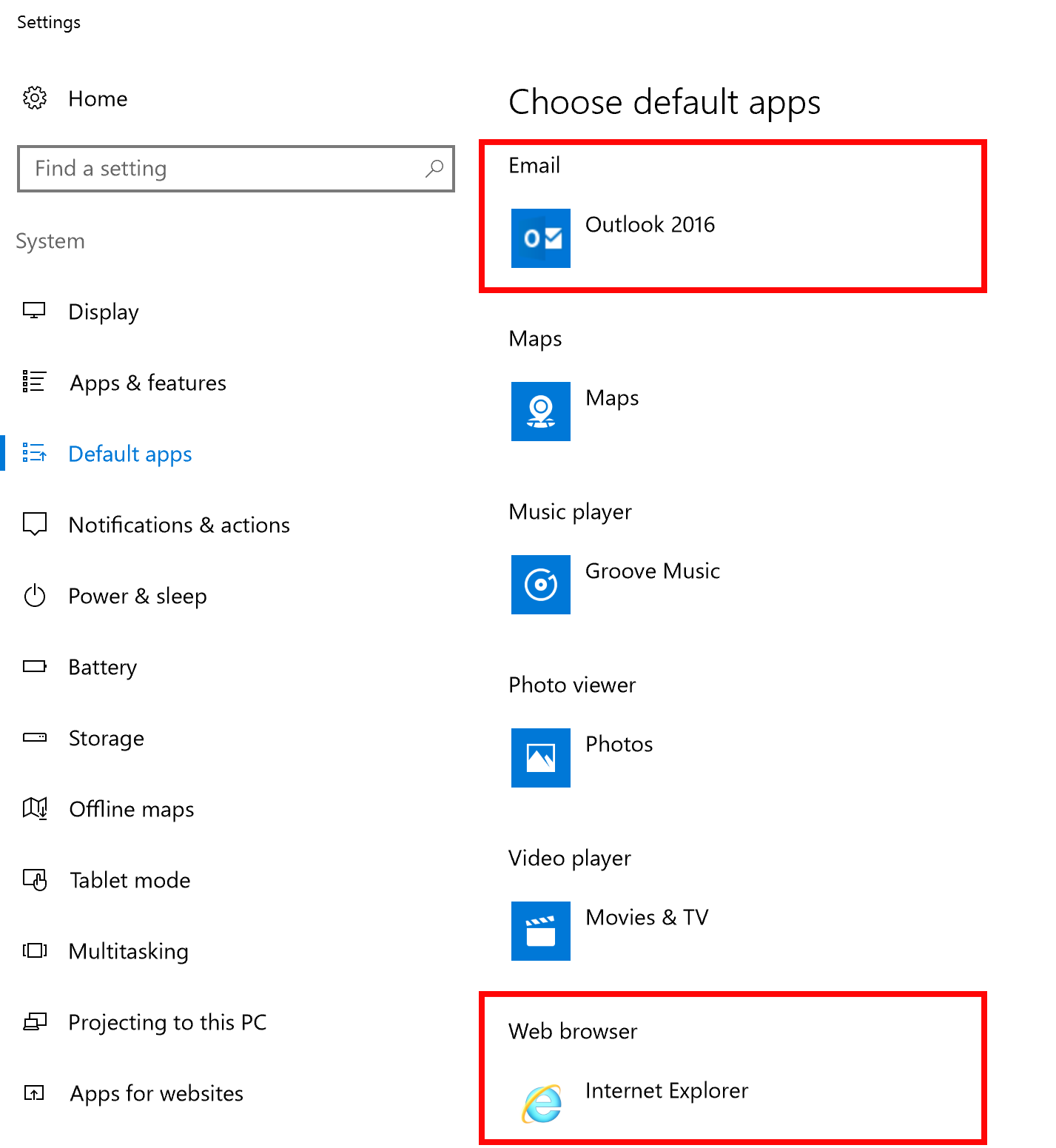The image size is (1056, 1148).
Task: Click the Apps & features list icon
Action: coord(34,382)
